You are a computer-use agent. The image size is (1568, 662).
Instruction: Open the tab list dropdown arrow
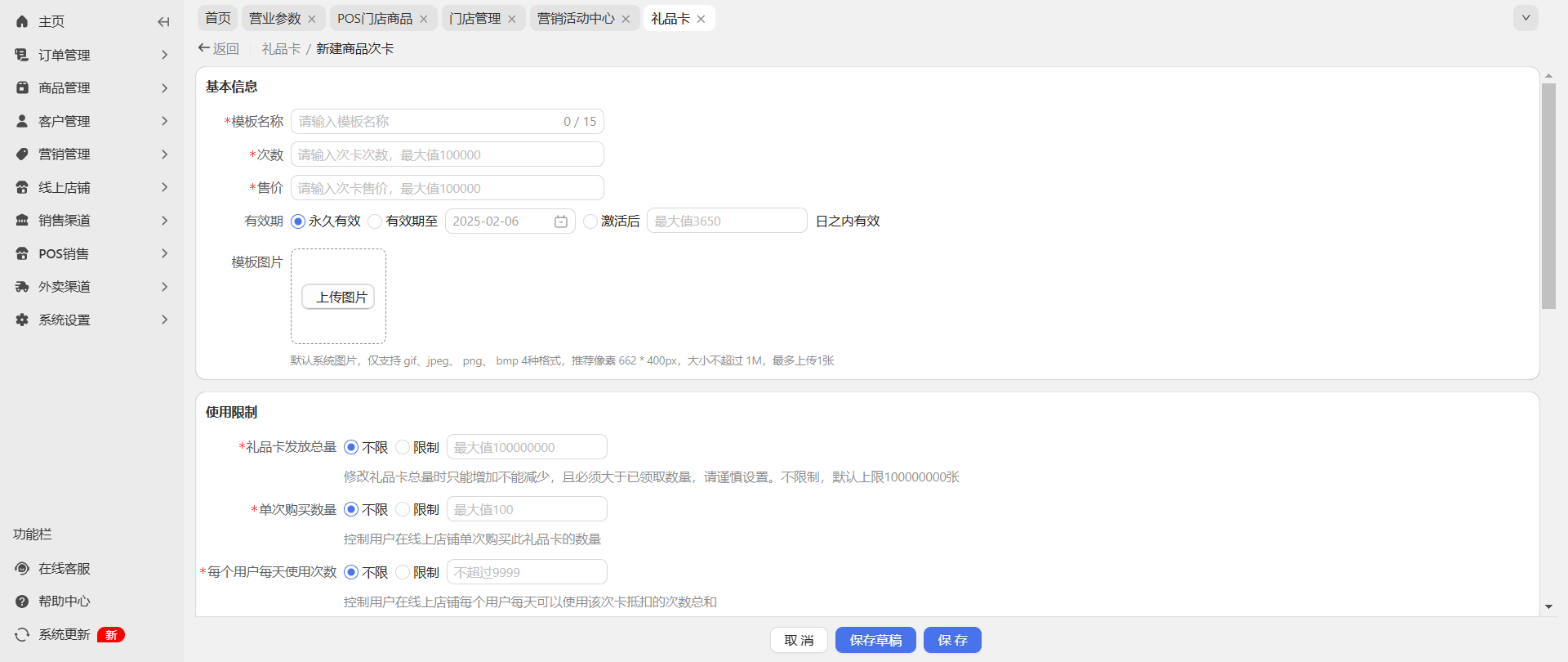1526,18
